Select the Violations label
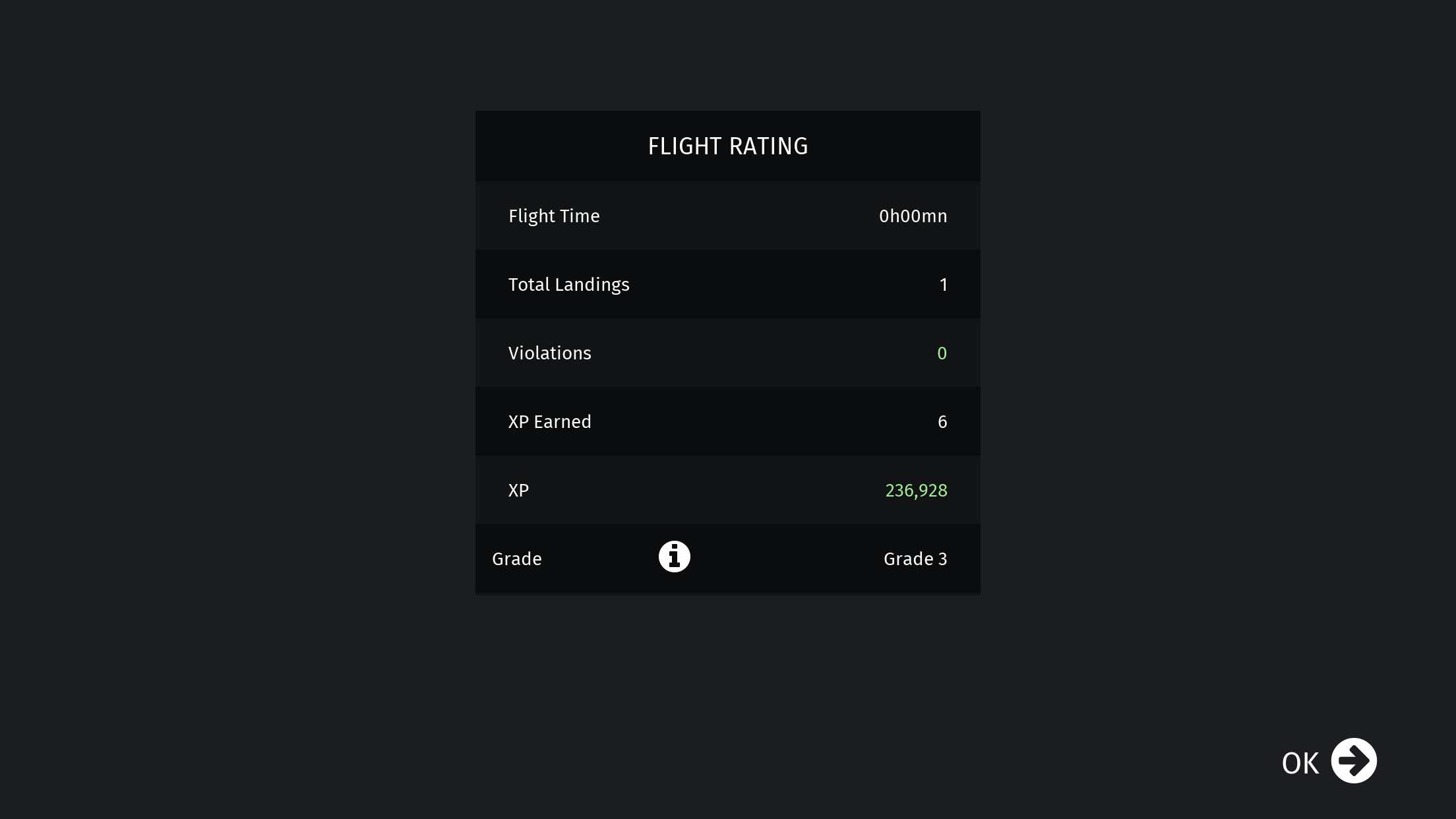This screenshot has width=1456, height=819. pos(549,353)
